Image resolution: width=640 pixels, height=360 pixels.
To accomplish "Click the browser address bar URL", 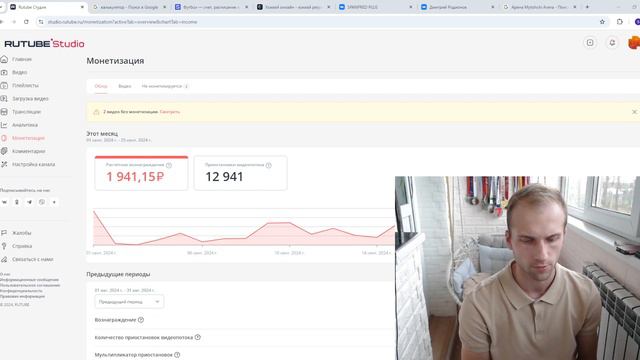I will click(x=122, y=22).
